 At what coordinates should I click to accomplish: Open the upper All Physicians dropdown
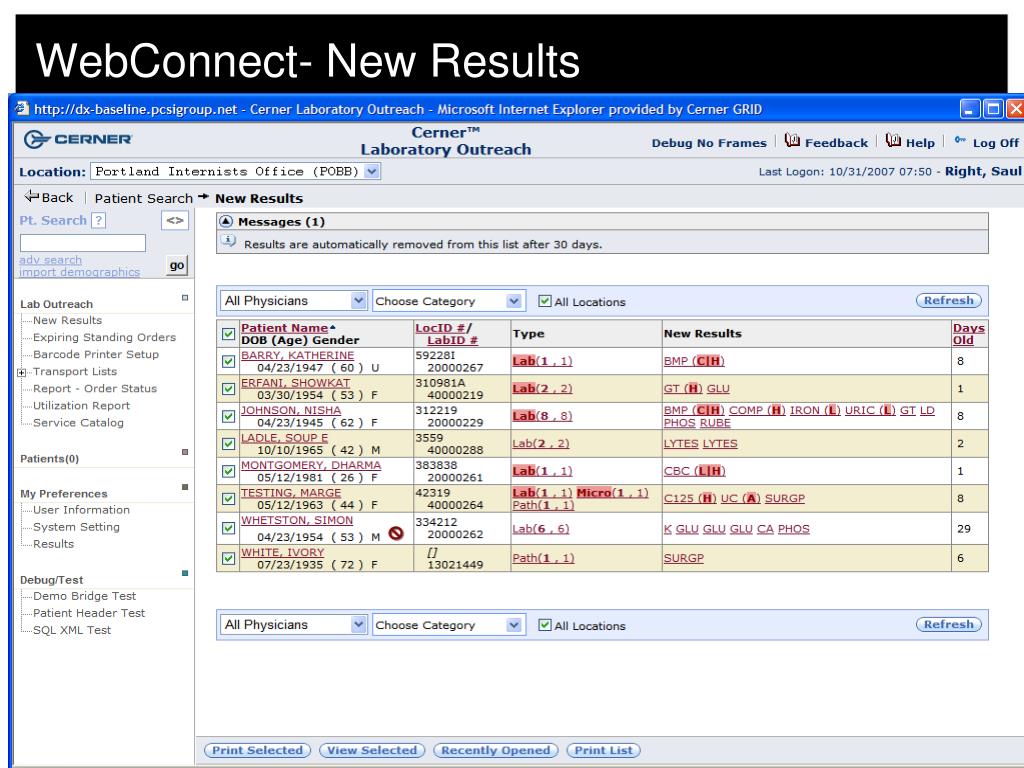point(294,301)
